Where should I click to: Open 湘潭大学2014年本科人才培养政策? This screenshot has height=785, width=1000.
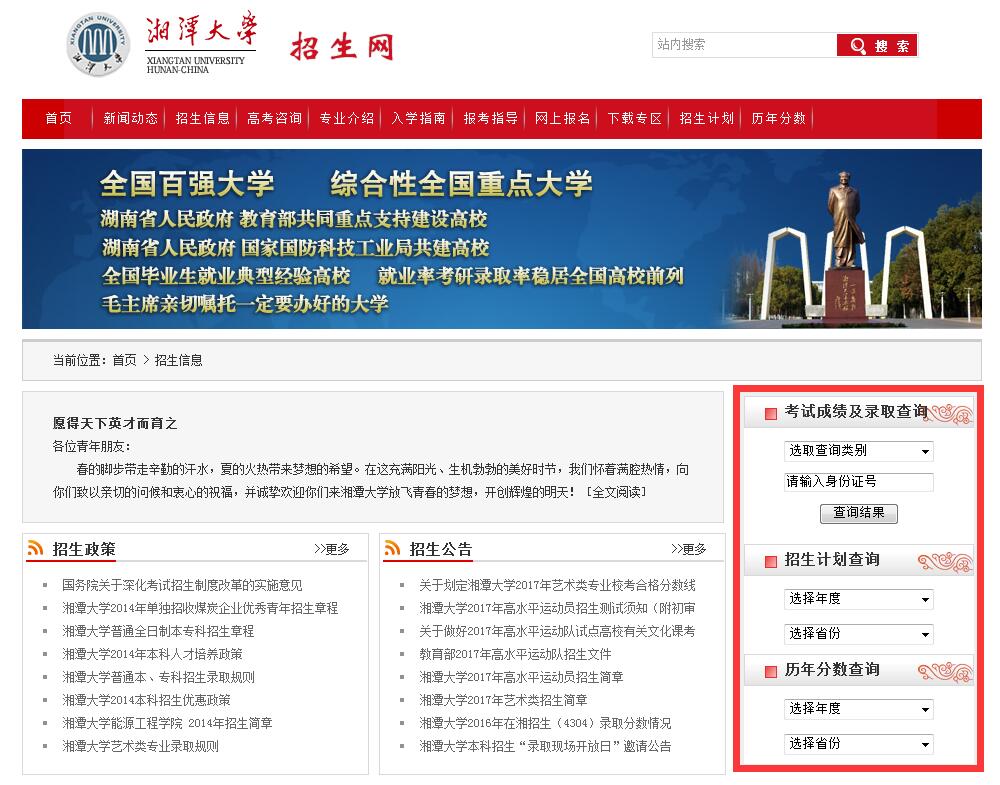pos(152,654)
